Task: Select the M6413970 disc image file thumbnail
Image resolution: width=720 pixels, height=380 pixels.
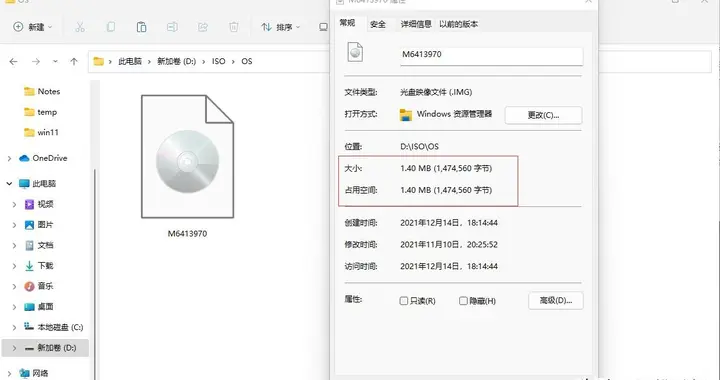Action: [x=187, y=156]
